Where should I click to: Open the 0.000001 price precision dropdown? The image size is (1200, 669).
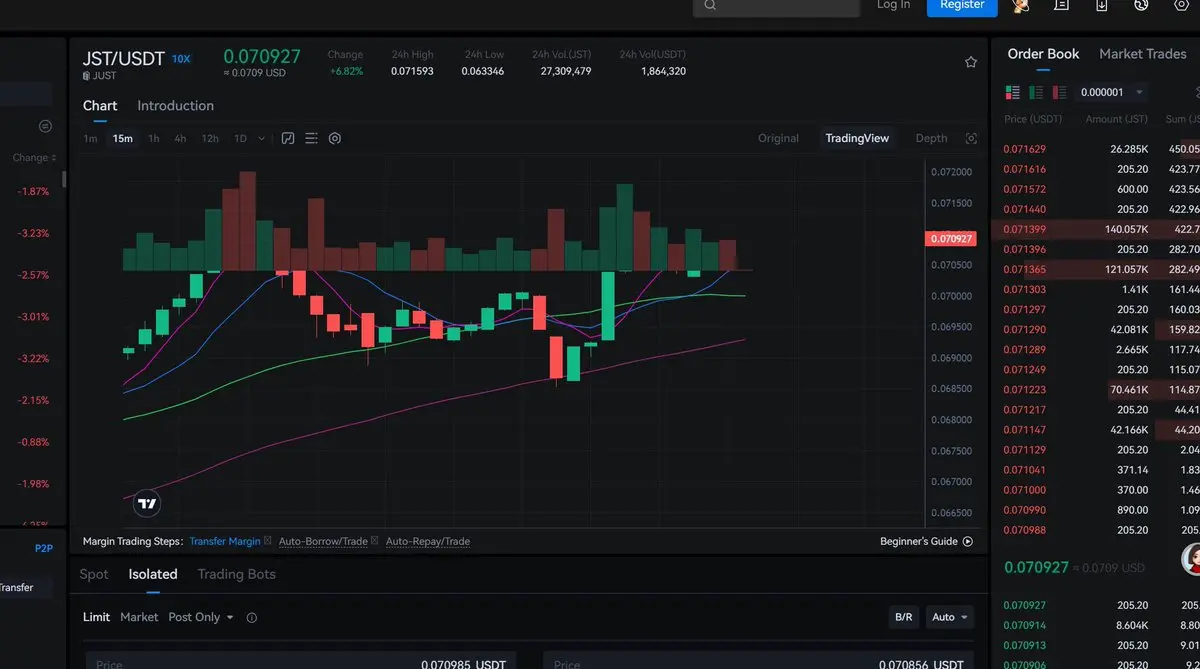coord(1111,92)
